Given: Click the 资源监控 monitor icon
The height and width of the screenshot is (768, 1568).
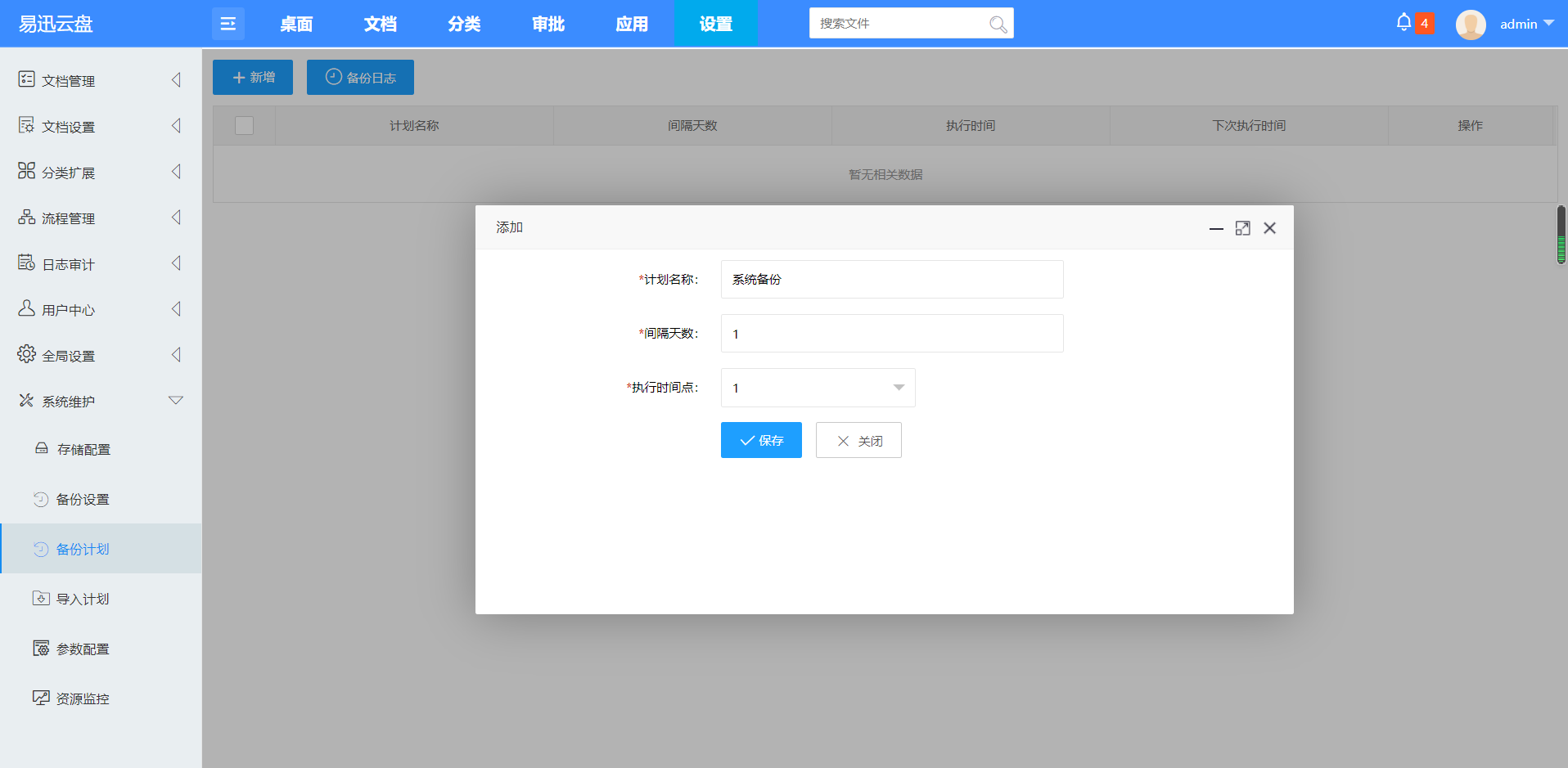Looking at the screenshot, I should [x=41, y=698].
